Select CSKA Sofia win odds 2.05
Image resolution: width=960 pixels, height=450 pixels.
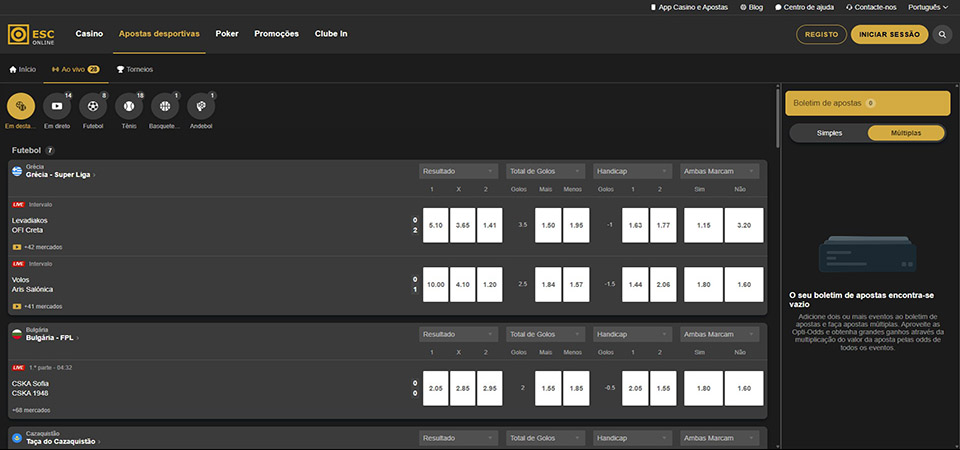pos(436,388)
